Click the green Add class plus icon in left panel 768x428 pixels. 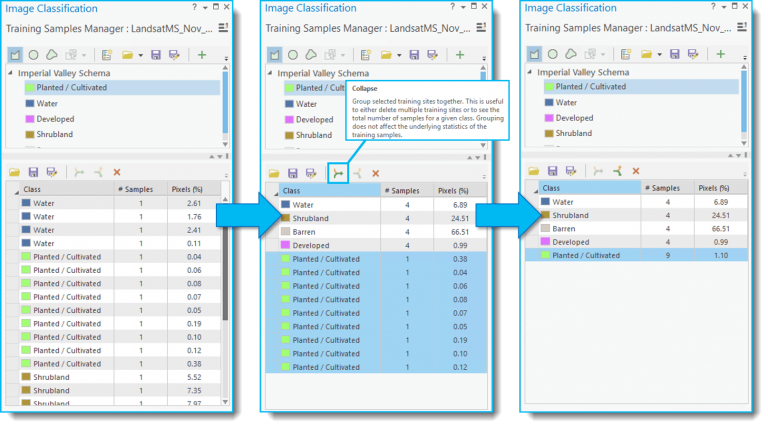point(202,55)
